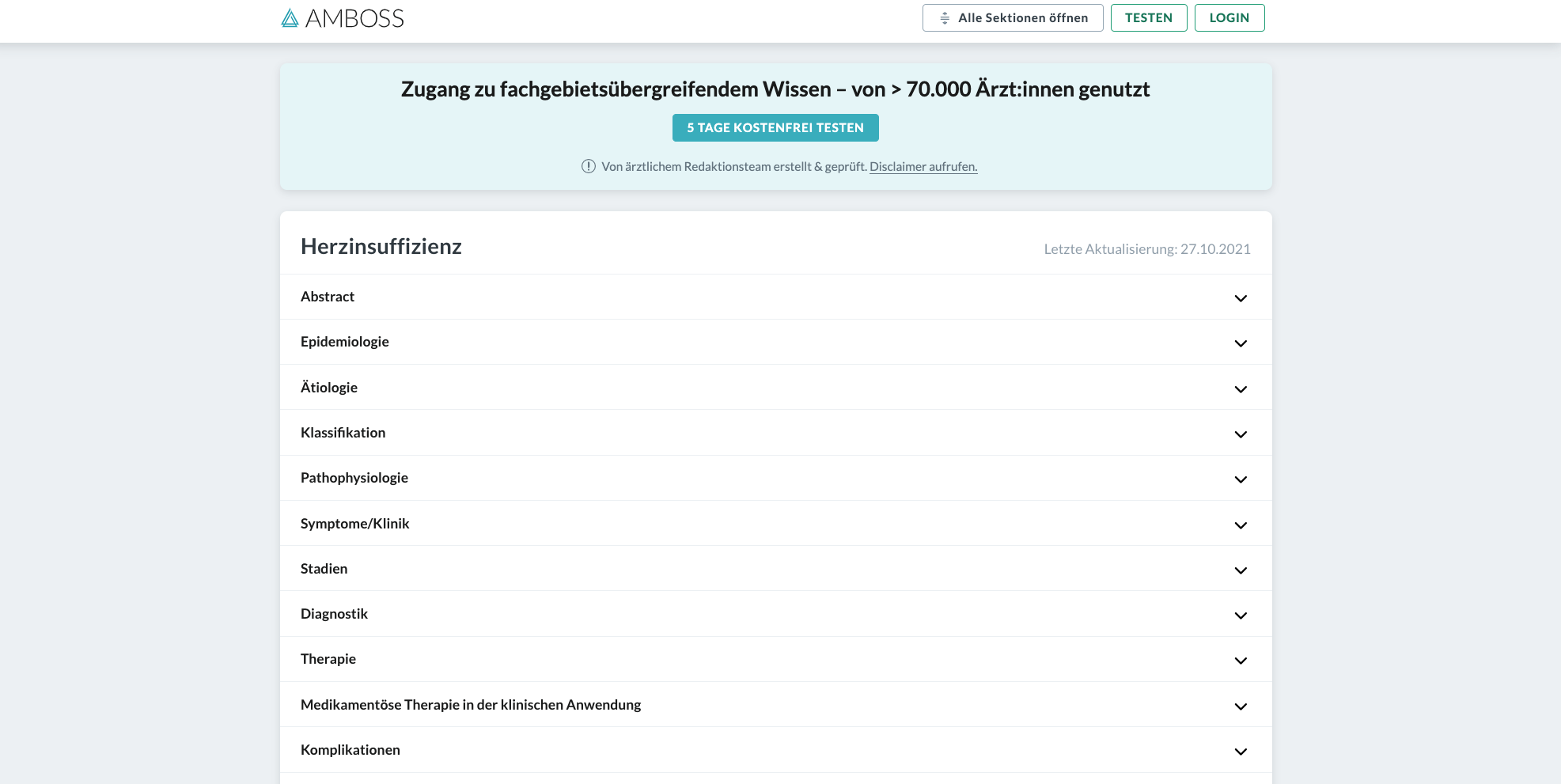Viewport: 1561px width, 784px height.
Task: Toggle Medikamentöse Therapie section chevron
Action: pyautogui.click(x=1241, y=706)
